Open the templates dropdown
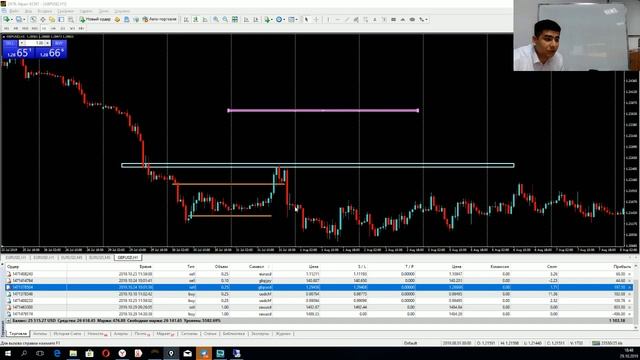Viewport: 640px width, 360px height. [293, 19]
